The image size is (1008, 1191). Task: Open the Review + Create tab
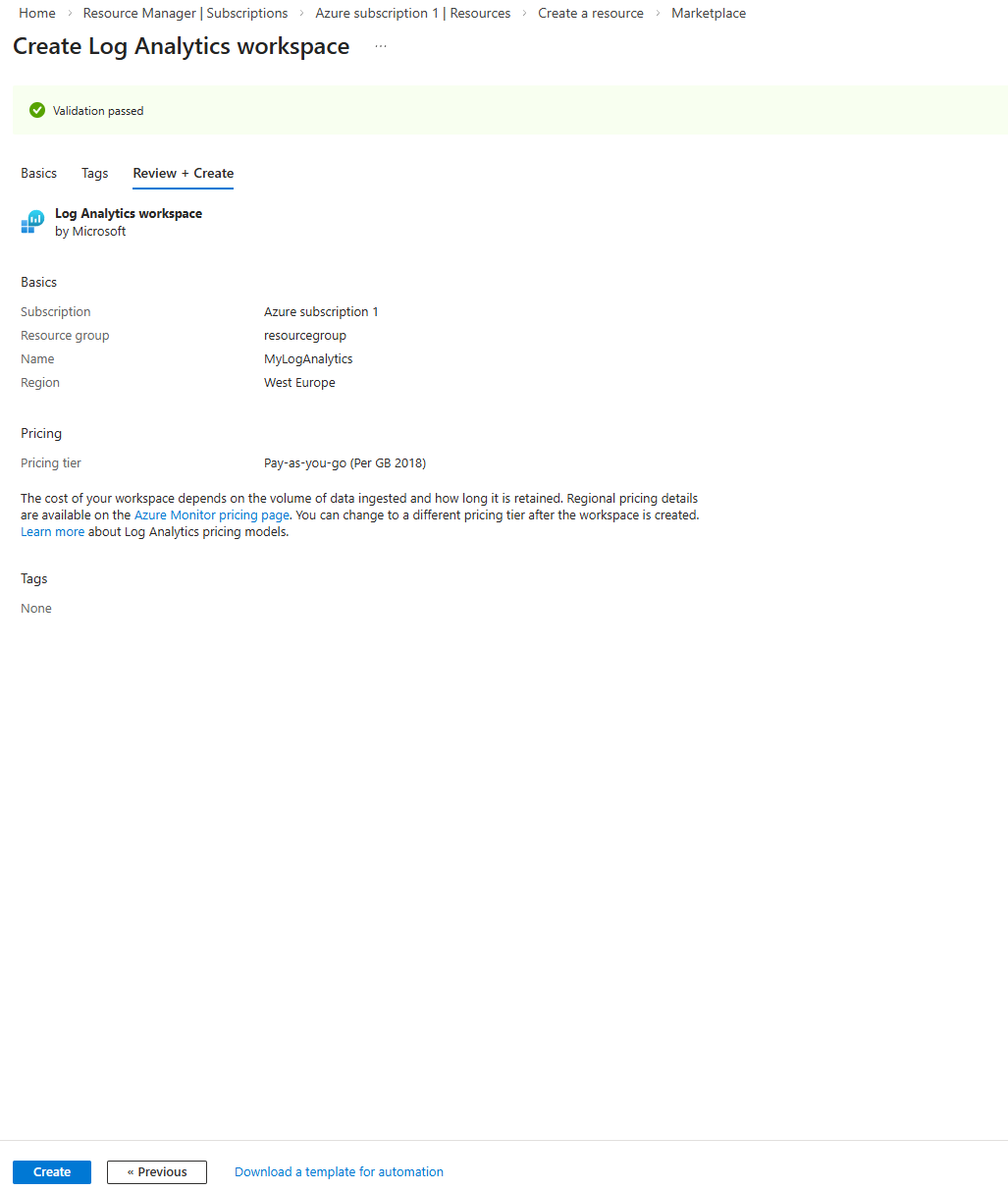pos(183,173)
